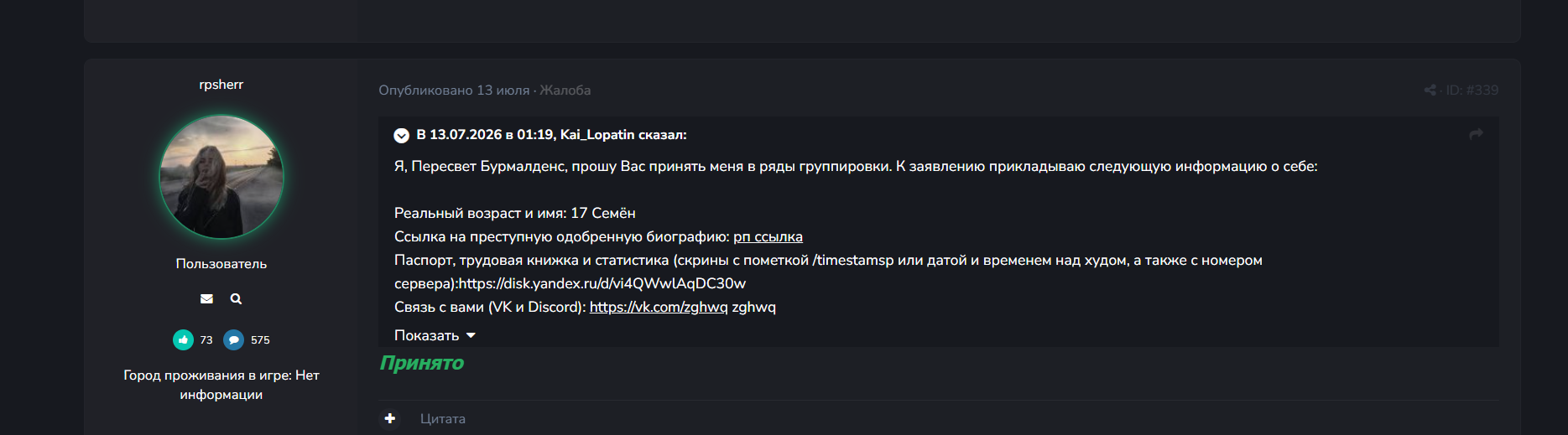Open the rpsherr username profile link
Viewport: 1568px width, 435px height.
click(221, 85)
